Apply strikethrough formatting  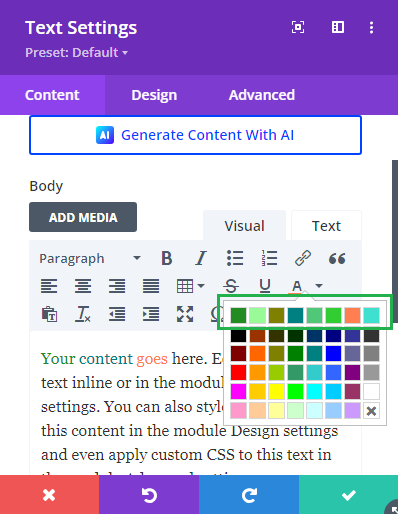pyautogui.click(x=231, y=286)
